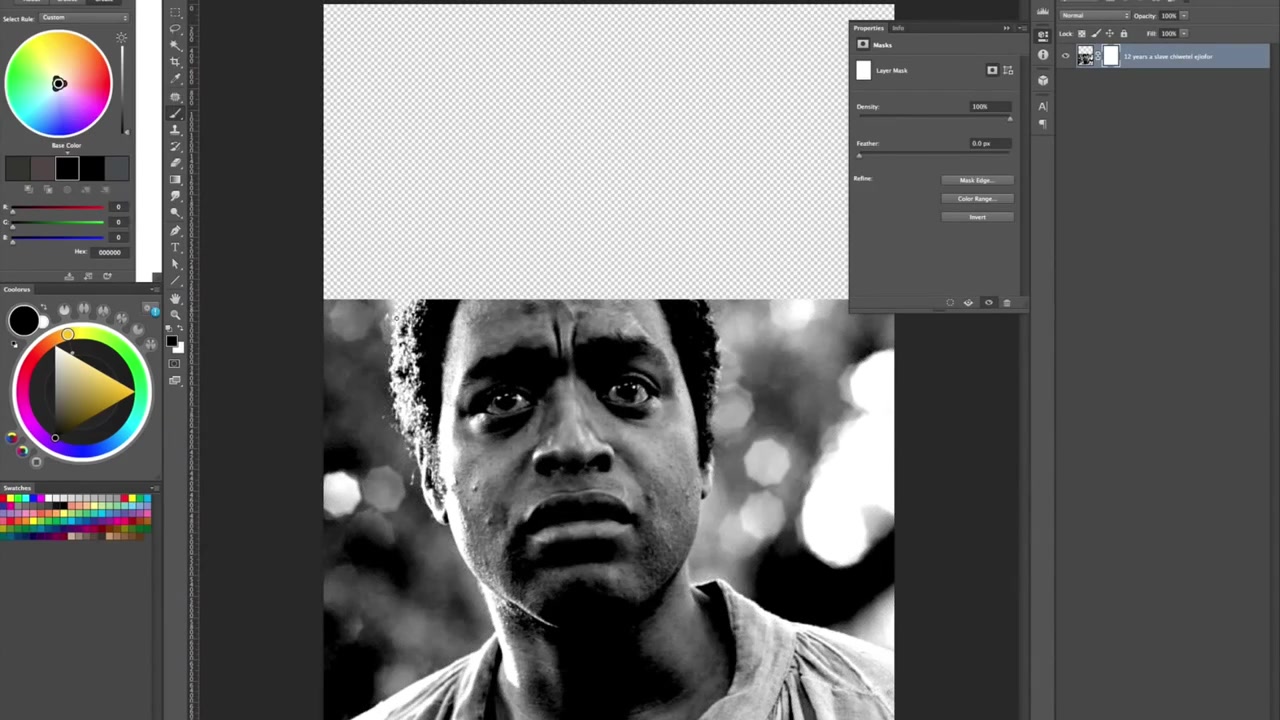Toggle mask enable eye icon in Properties

[x=989, y=302]
